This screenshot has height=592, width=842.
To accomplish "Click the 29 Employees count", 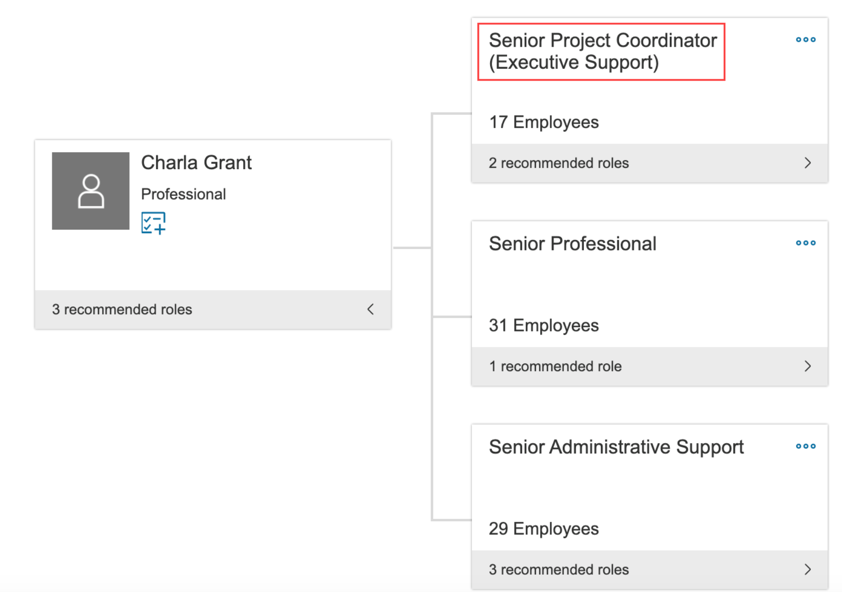I will pyautogui.click(x=543, y=529).
